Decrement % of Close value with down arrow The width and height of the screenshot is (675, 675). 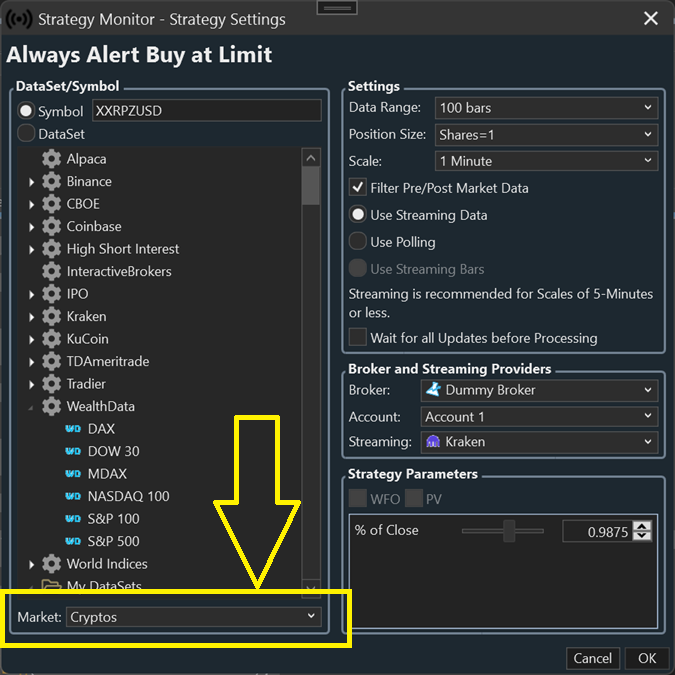[641, 535]
